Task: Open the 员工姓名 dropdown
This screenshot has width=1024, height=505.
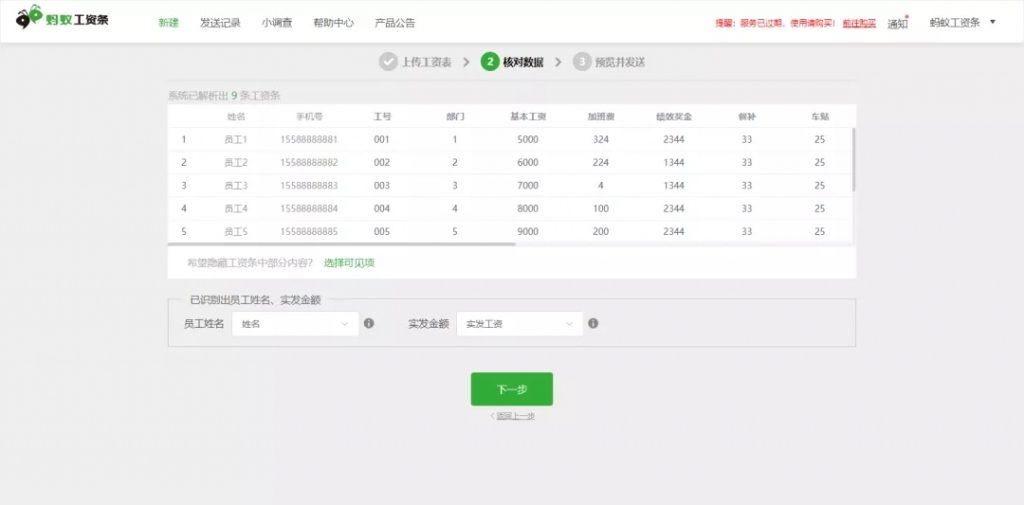Action: [x=295, y=324]
